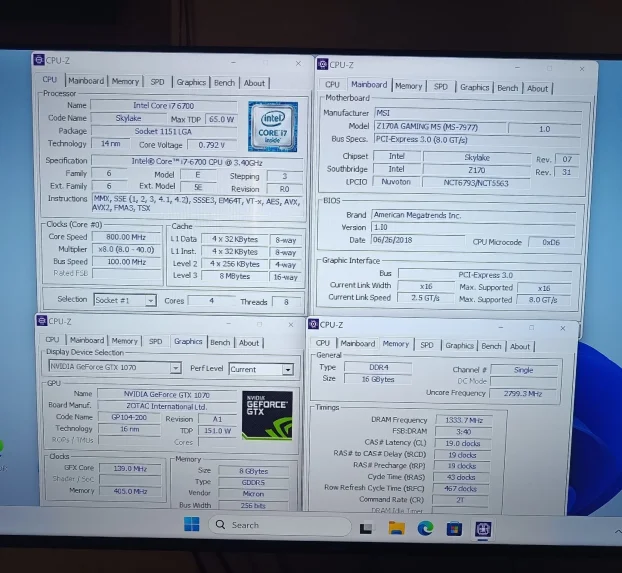
Task: Select SPD tab in Memory window
Action: (x=427, y=345)
